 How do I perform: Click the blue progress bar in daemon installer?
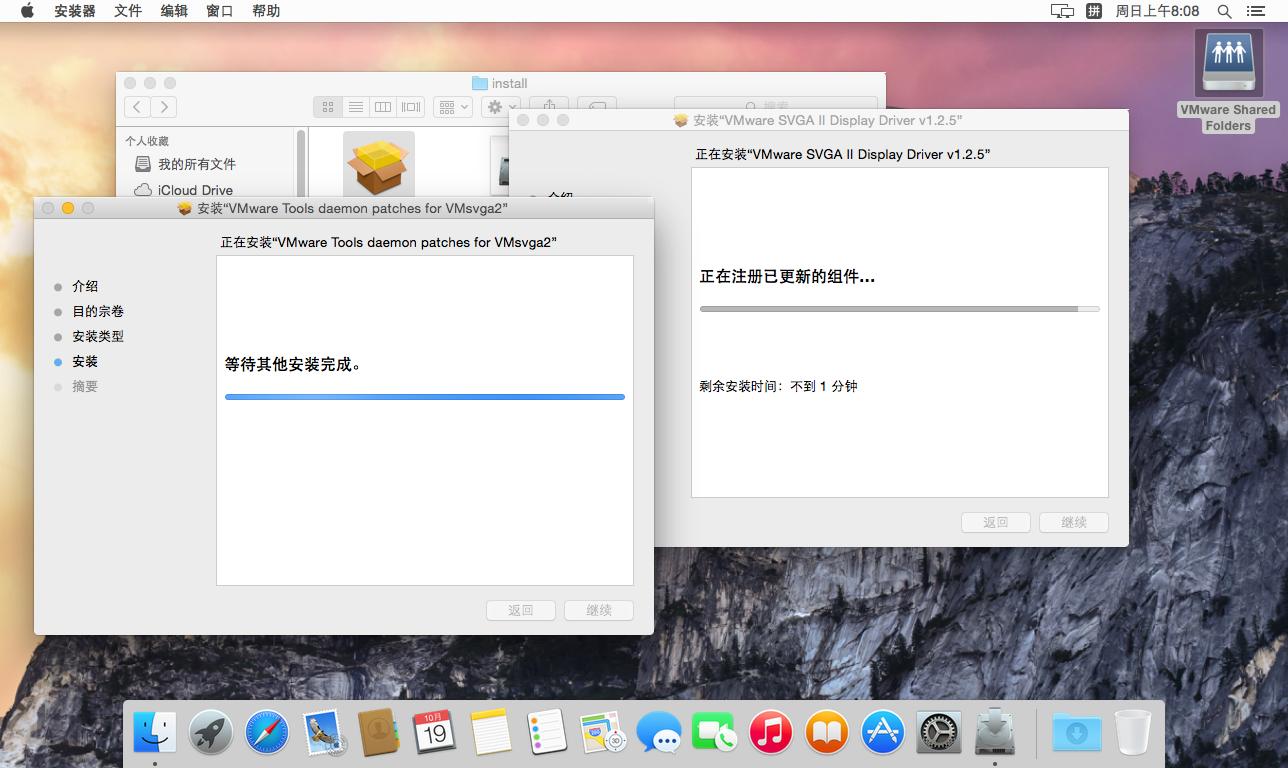coord(425,397)
